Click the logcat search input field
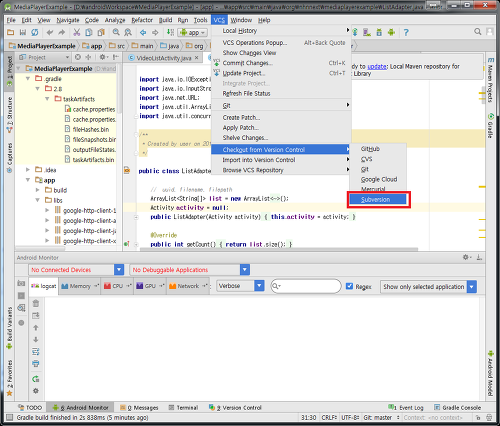Image resolution: width=500 pixels, height=426 pixels. pos(306,286)
